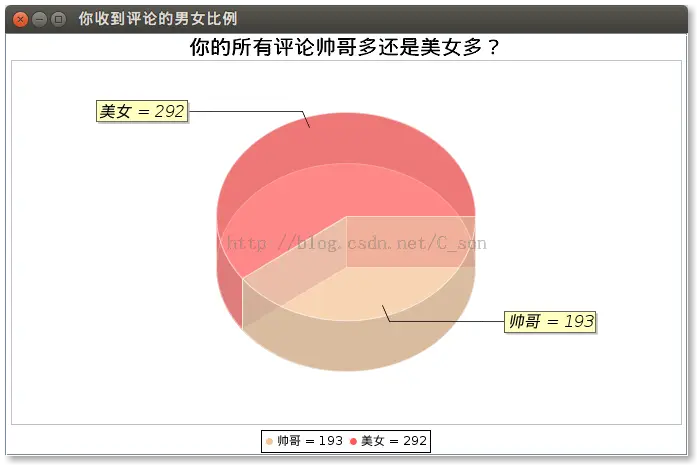
Task: Click the chart title 你的所有评论帅哥多还是美女多？
Action: 345,47
